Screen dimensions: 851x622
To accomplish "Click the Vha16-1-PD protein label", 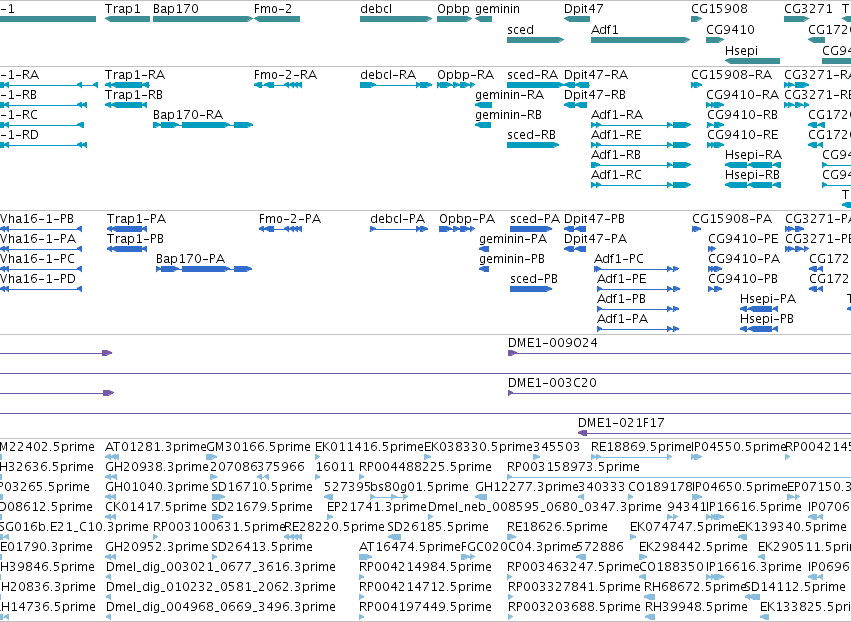I will click(x=38, y=279).
